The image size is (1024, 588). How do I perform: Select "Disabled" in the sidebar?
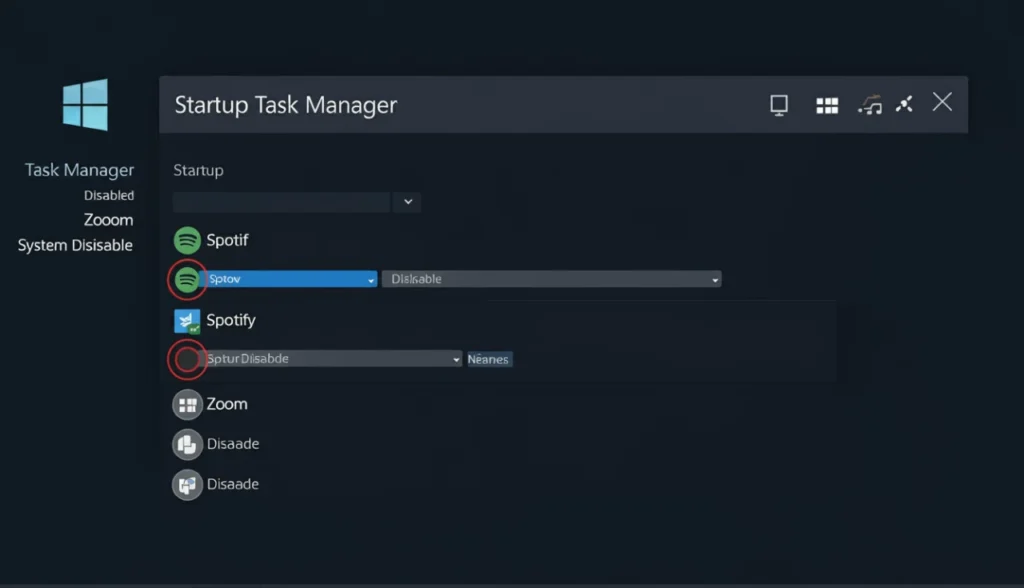pos(108,195)
